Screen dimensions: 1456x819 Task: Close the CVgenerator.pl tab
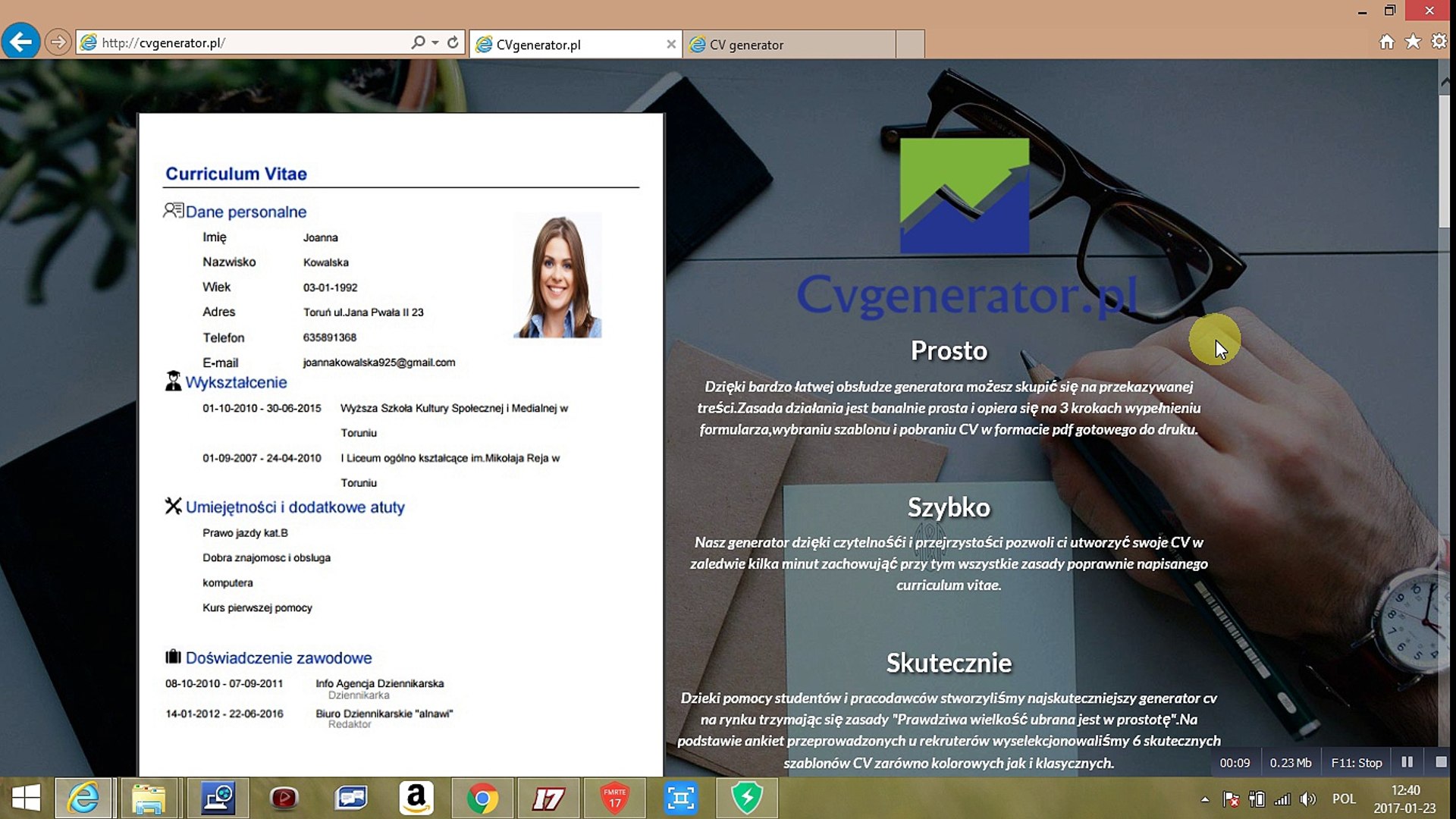tap(671, 45)
